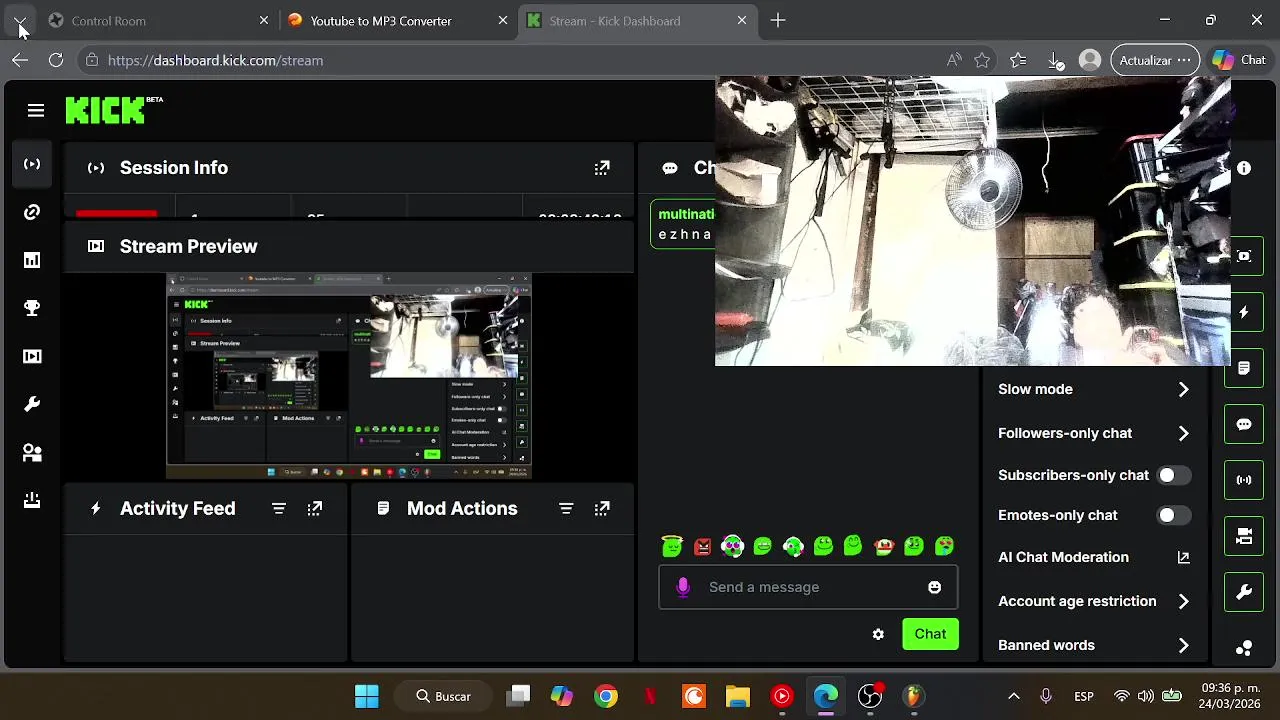Image resolution: width=1280 pixels, height=720 pixels.
Task: Open browser profile avatar
Action: (x=1090, y=61)
